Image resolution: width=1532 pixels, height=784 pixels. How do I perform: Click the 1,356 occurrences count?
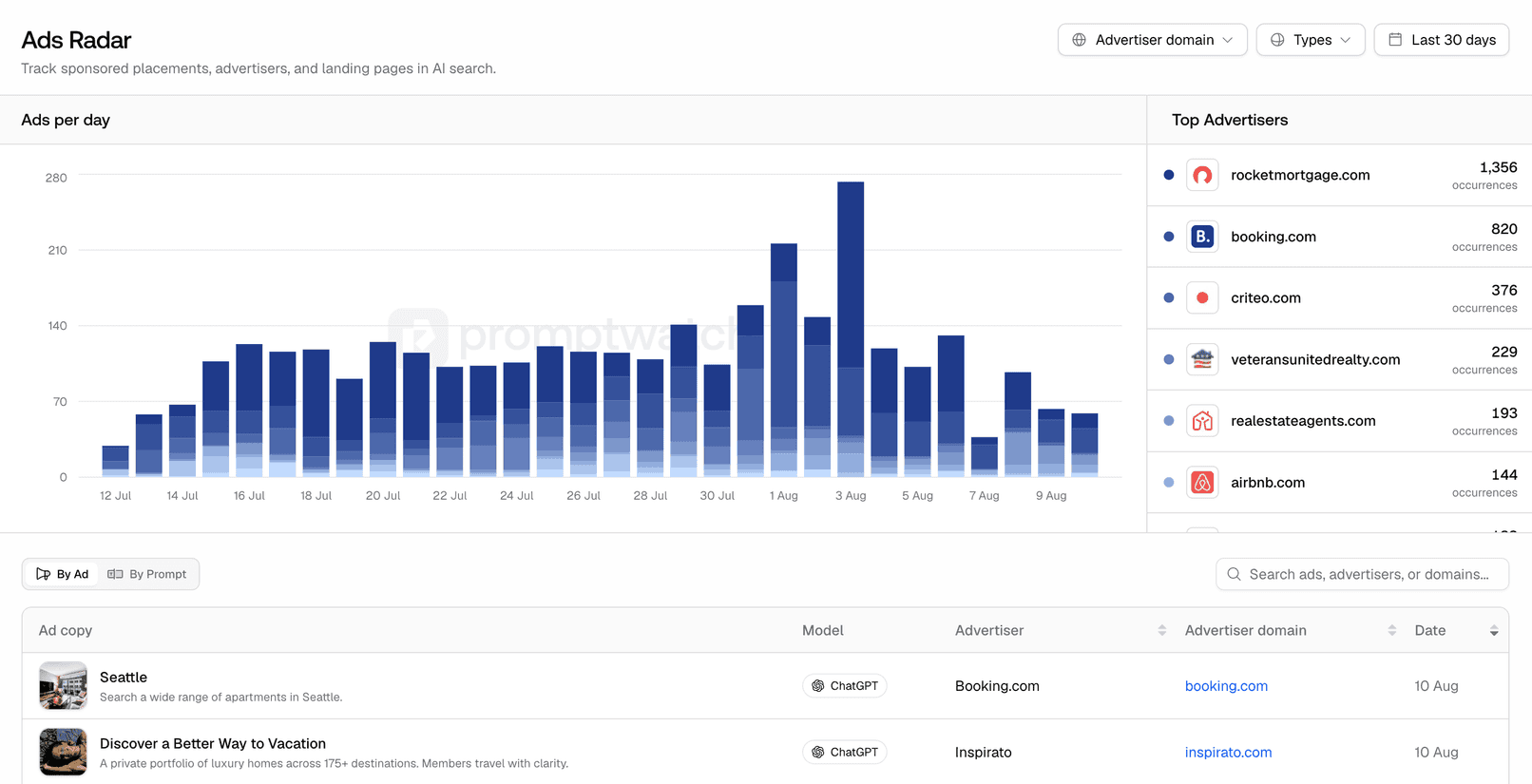pos(1498,167)
